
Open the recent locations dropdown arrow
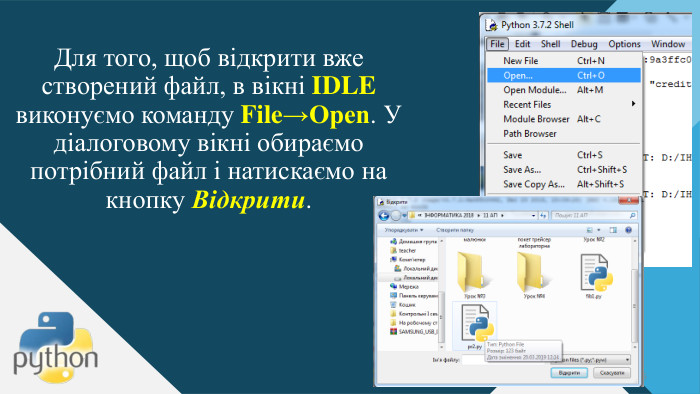[x=404, y=216]
